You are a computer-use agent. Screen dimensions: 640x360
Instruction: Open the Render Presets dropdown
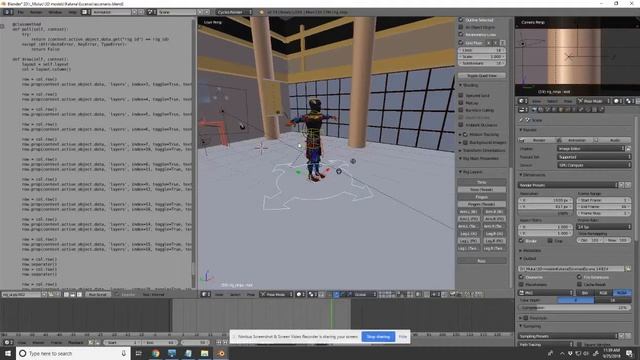[568, 185]
